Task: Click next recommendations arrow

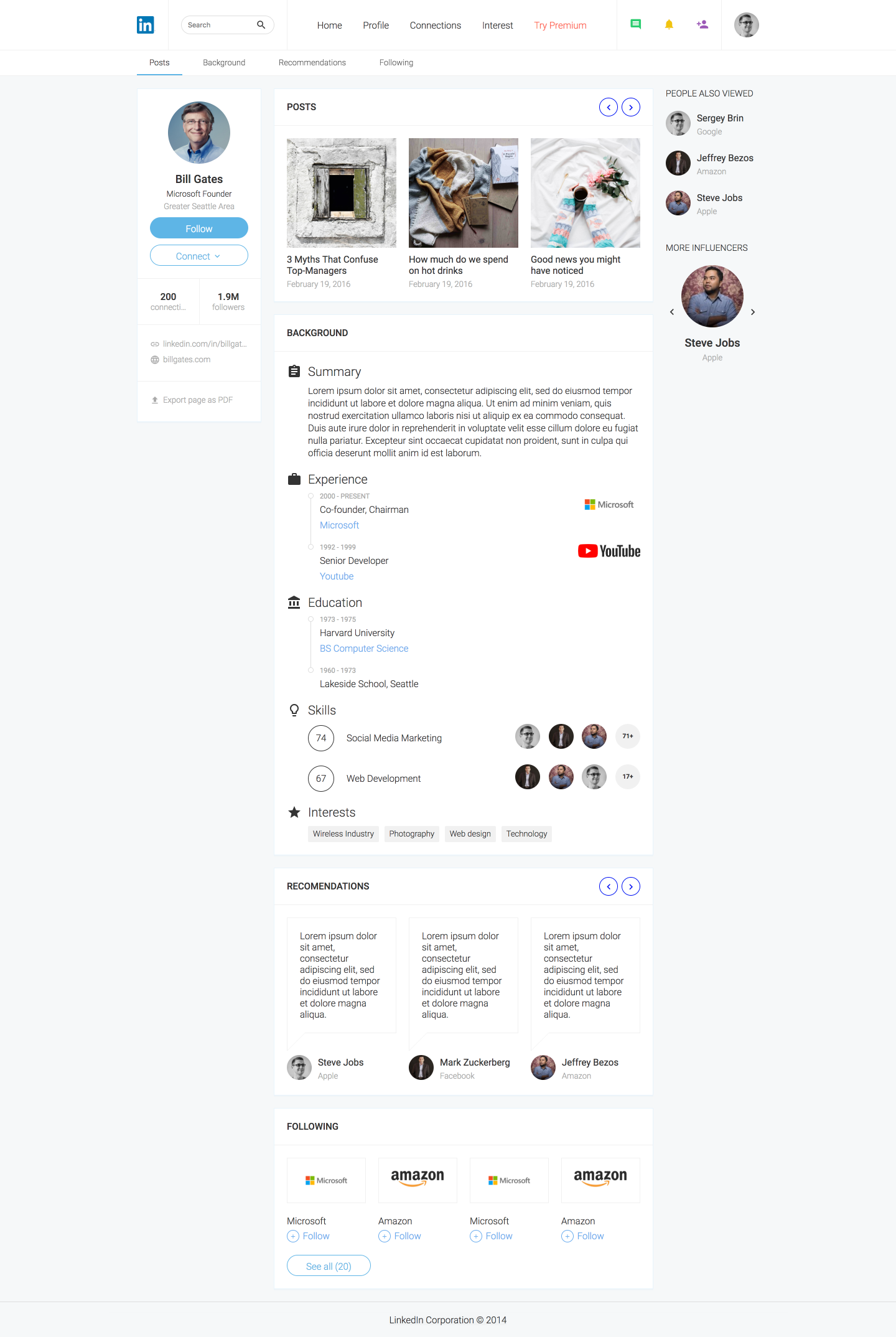Action: click(x=631, y=886)
